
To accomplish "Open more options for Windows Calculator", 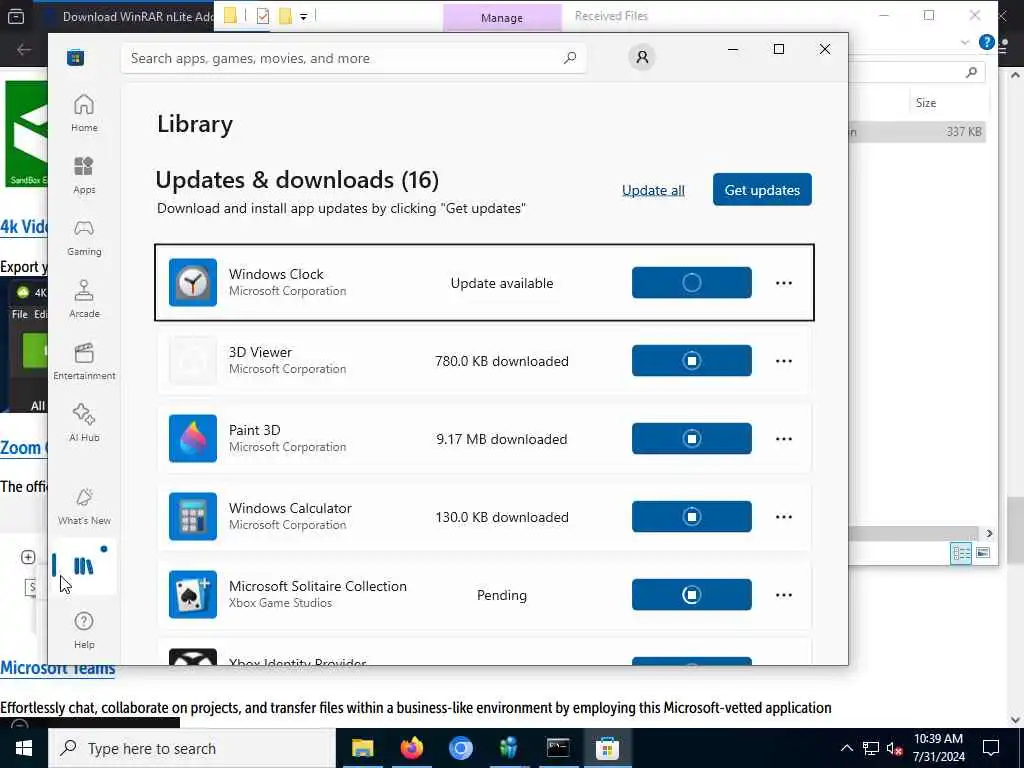I will [784, 517].
